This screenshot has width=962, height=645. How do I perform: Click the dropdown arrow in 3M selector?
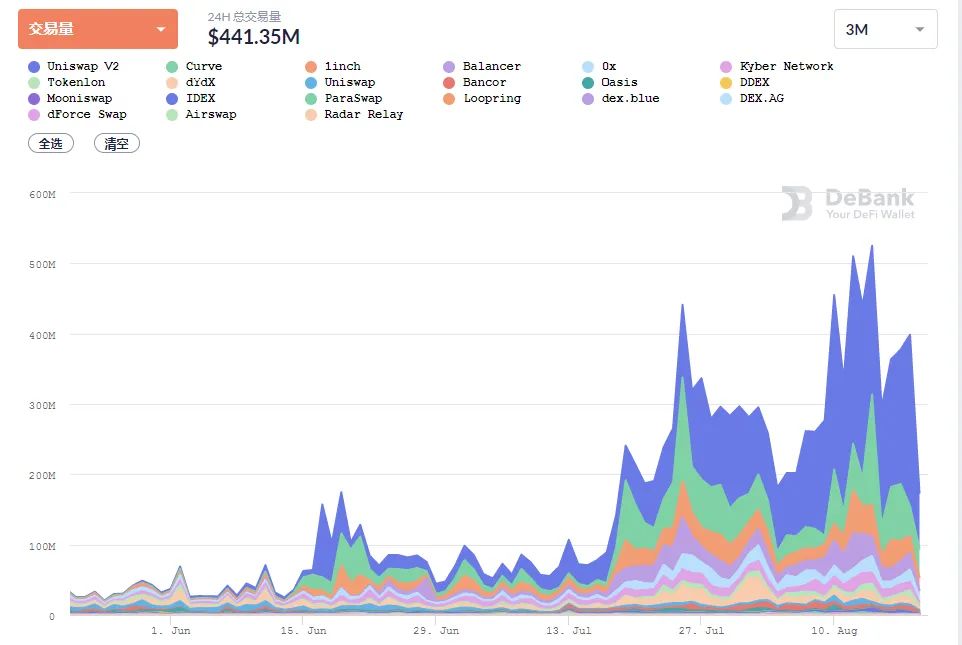click(x=919, y=30)
